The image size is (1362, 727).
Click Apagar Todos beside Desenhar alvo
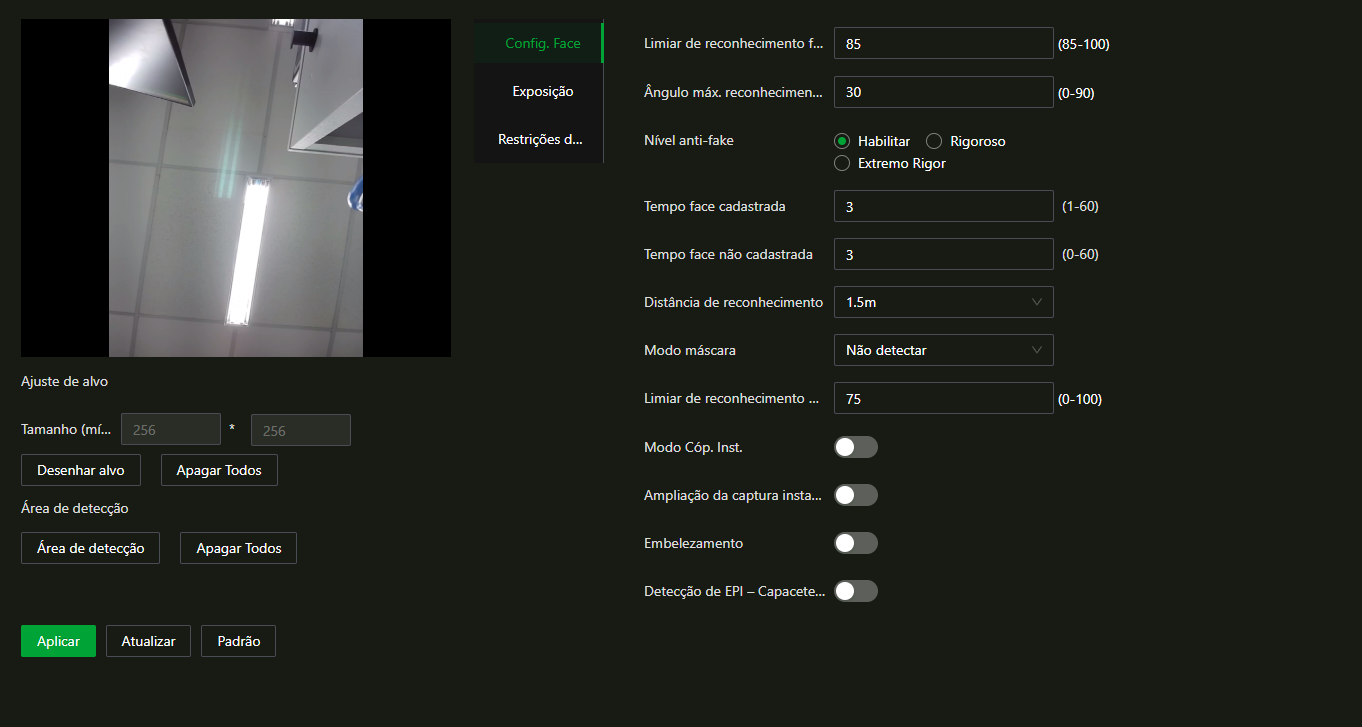click(x=219, y=470)
